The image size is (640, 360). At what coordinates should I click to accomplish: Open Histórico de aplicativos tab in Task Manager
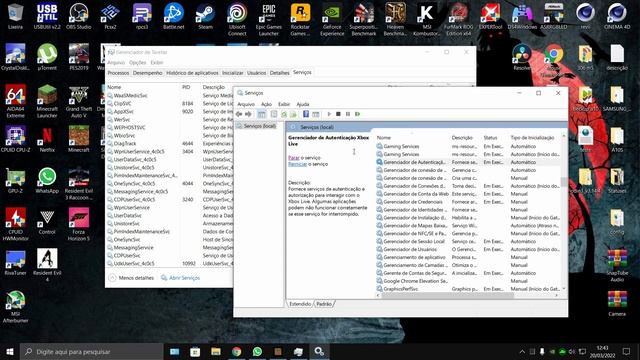pos(192,73)
